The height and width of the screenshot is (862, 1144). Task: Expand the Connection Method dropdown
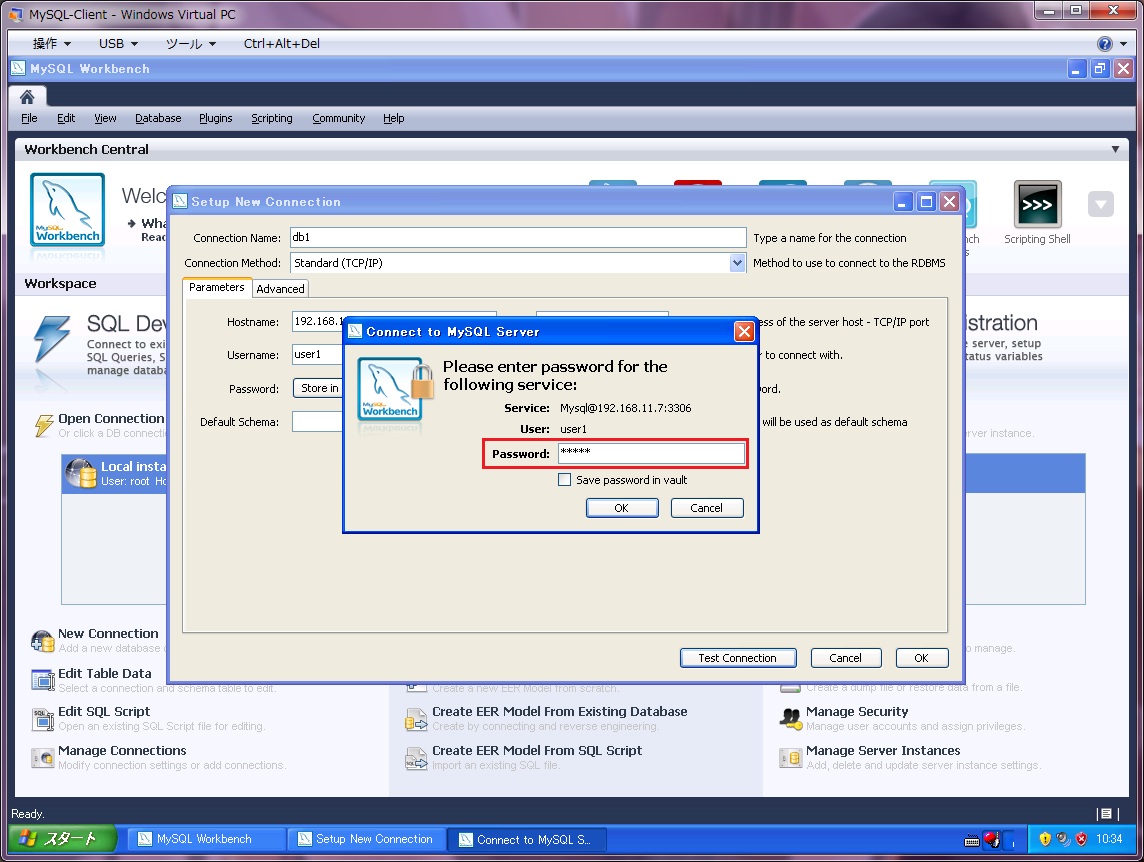[x=738, y=263]
